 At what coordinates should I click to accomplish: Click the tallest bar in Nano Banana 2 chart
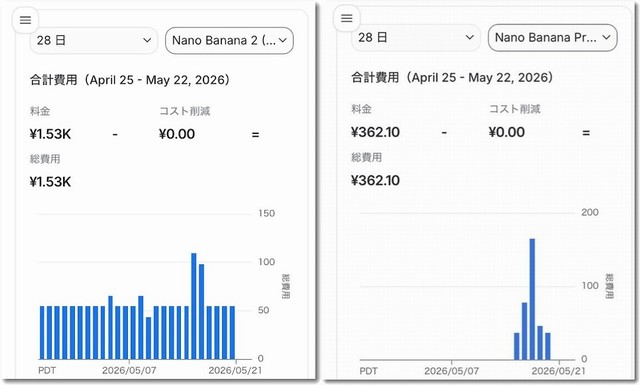coord(194,306)
